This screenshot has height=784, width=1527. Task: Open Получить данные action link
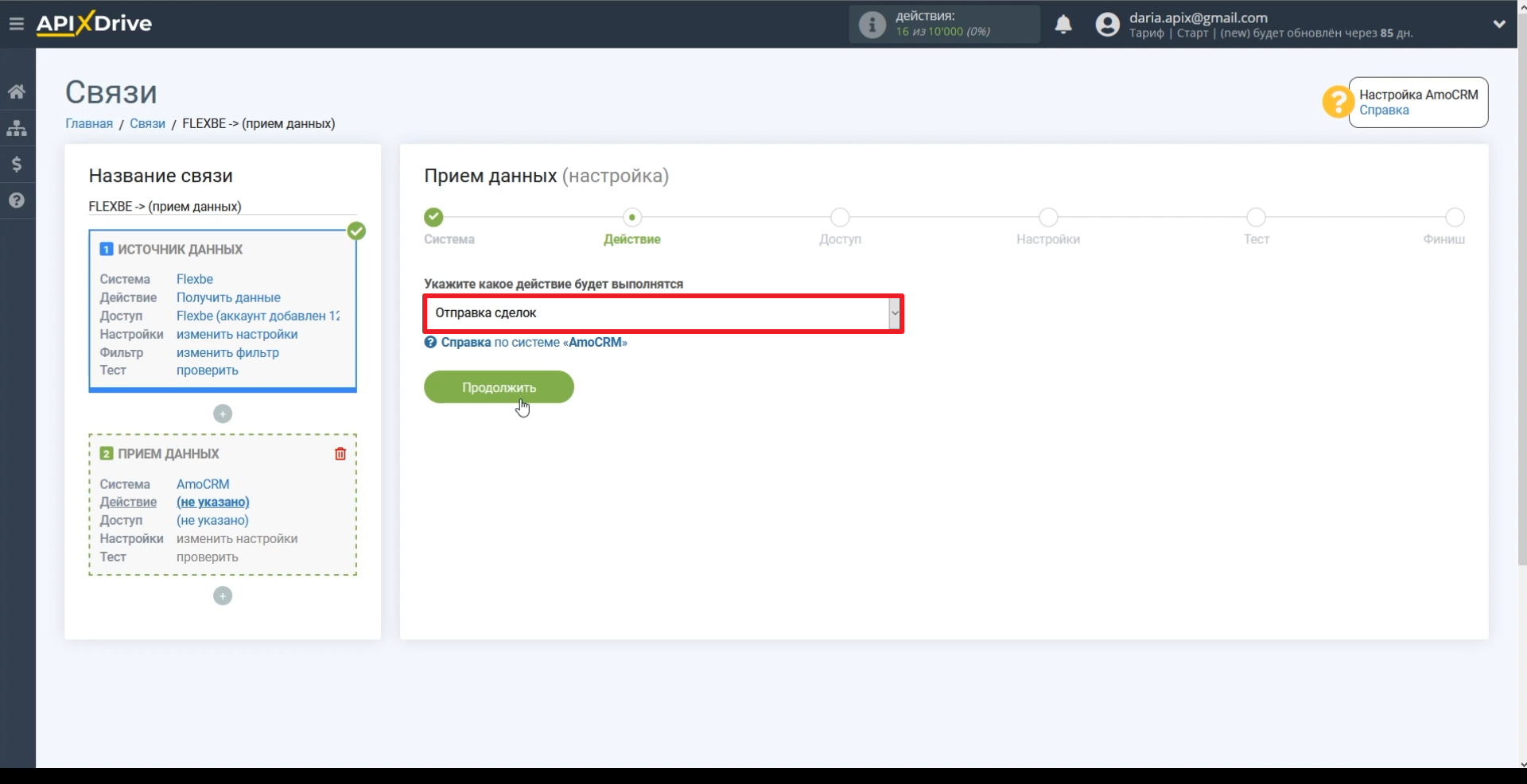point(228,297)
